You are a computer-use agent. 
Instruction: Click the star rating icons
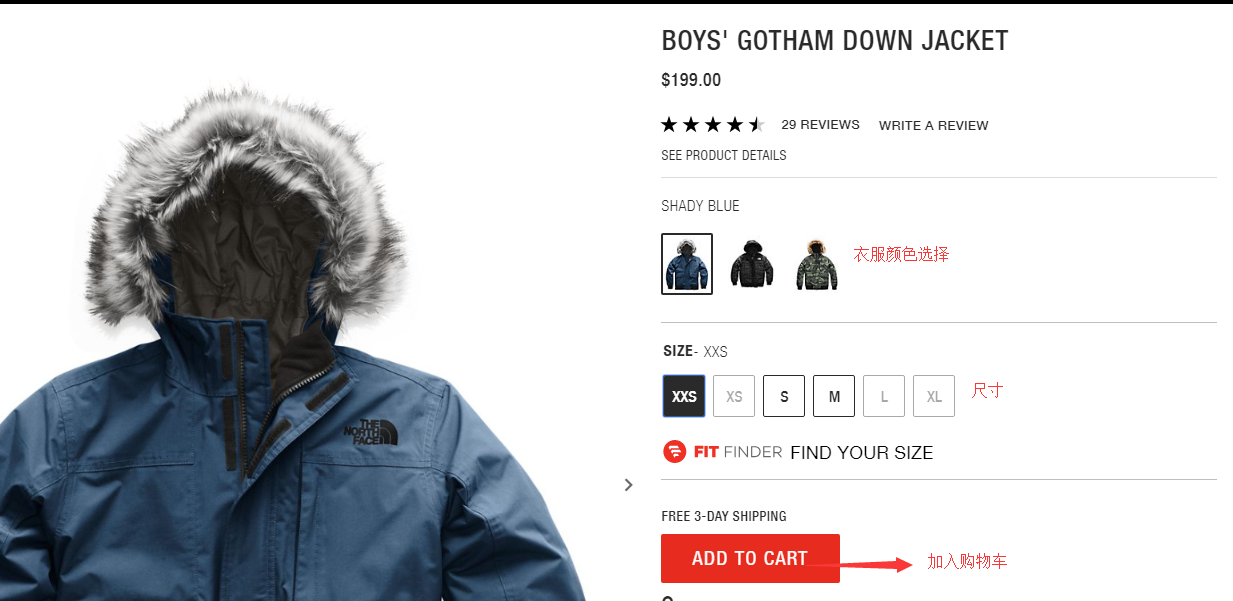click(x=713, y=125)
